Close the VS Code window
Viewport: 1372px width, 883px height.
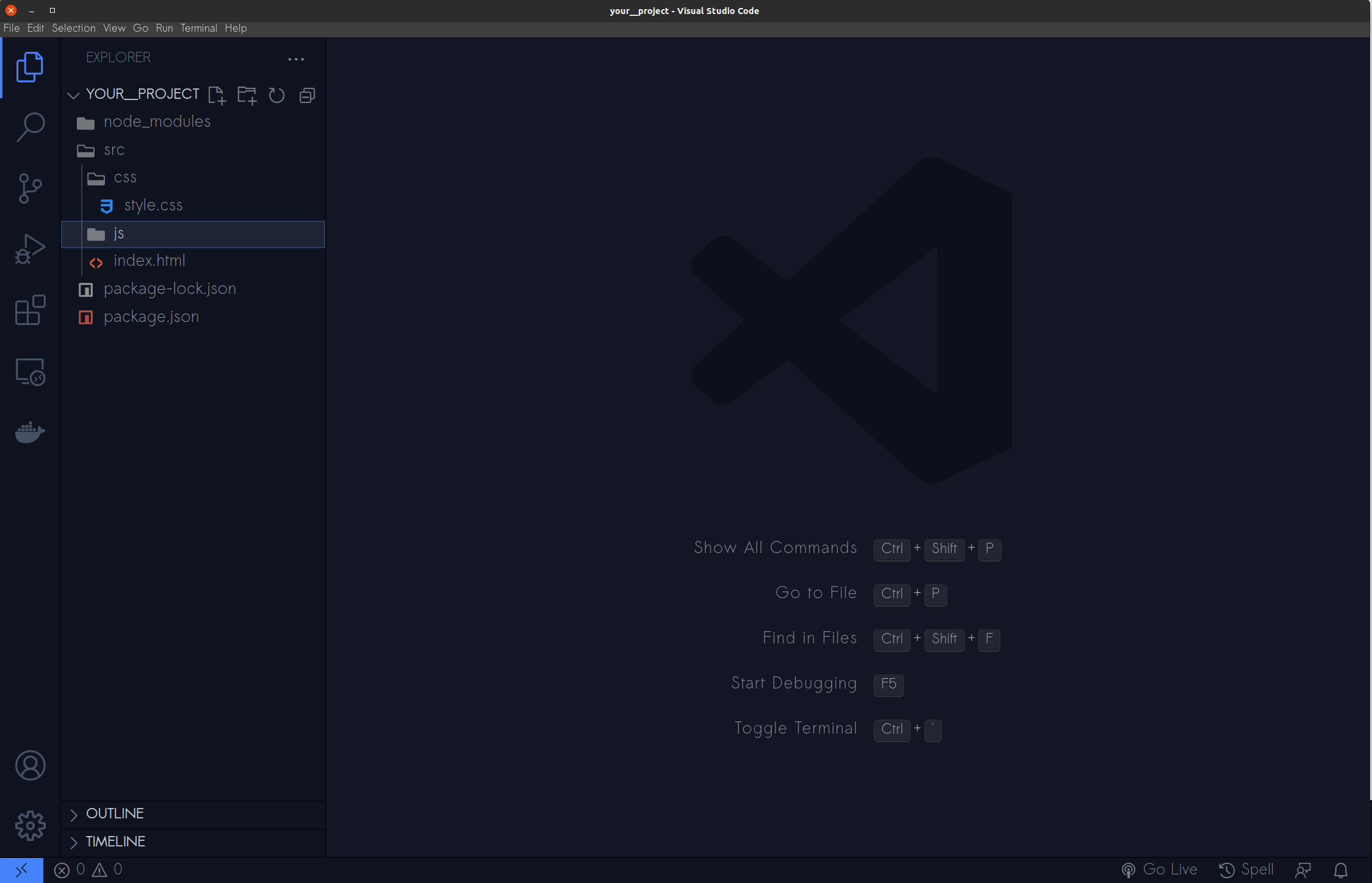[11, 10]
